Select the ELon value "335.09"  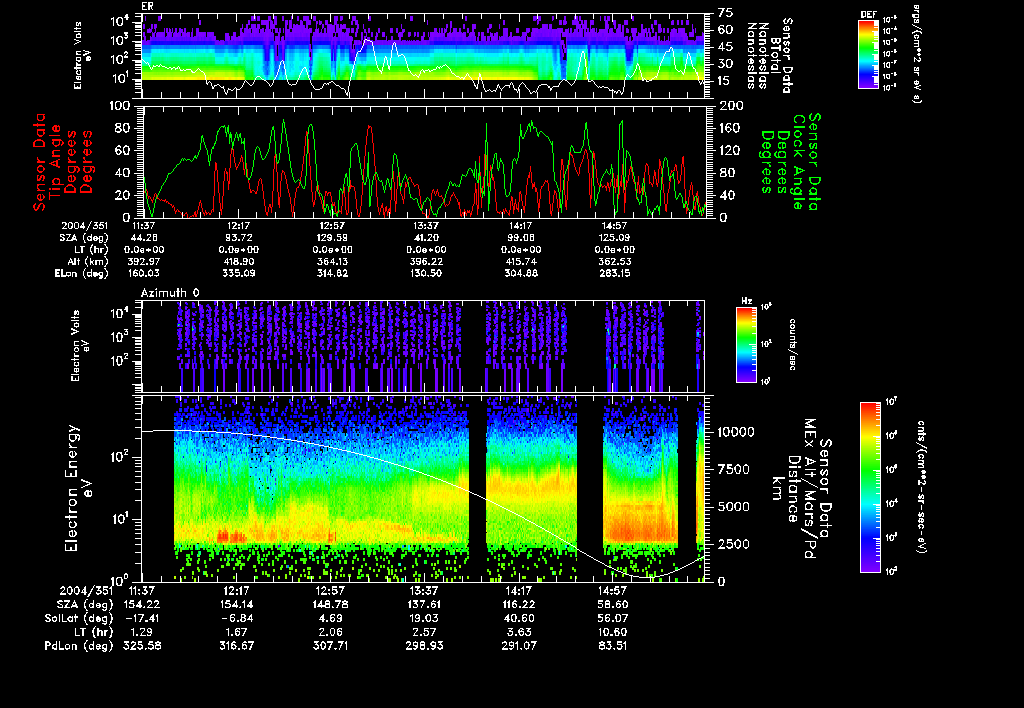(x=238, y=273)
